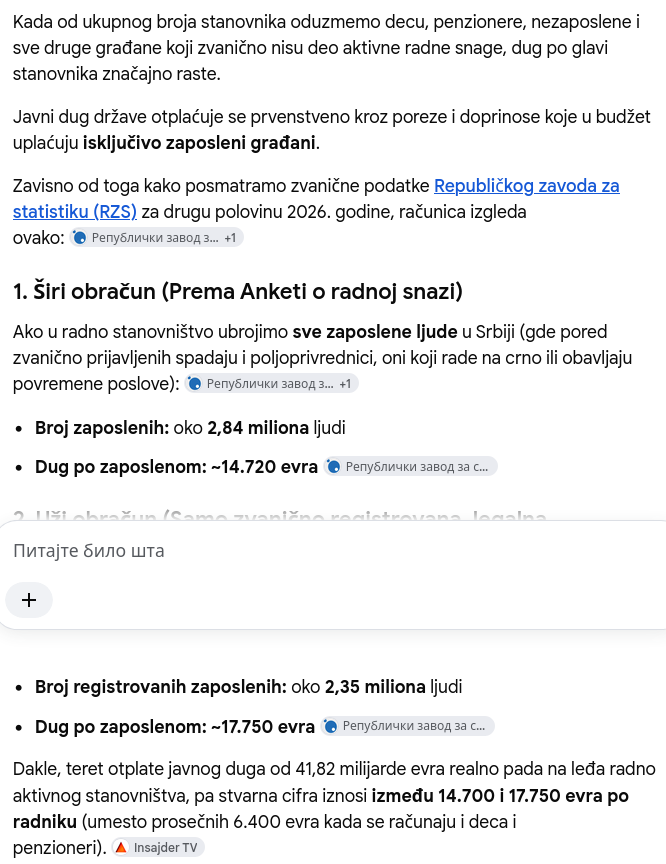
Task: Click the orange Insajder TV triangle icon
Action: (121, 847)
